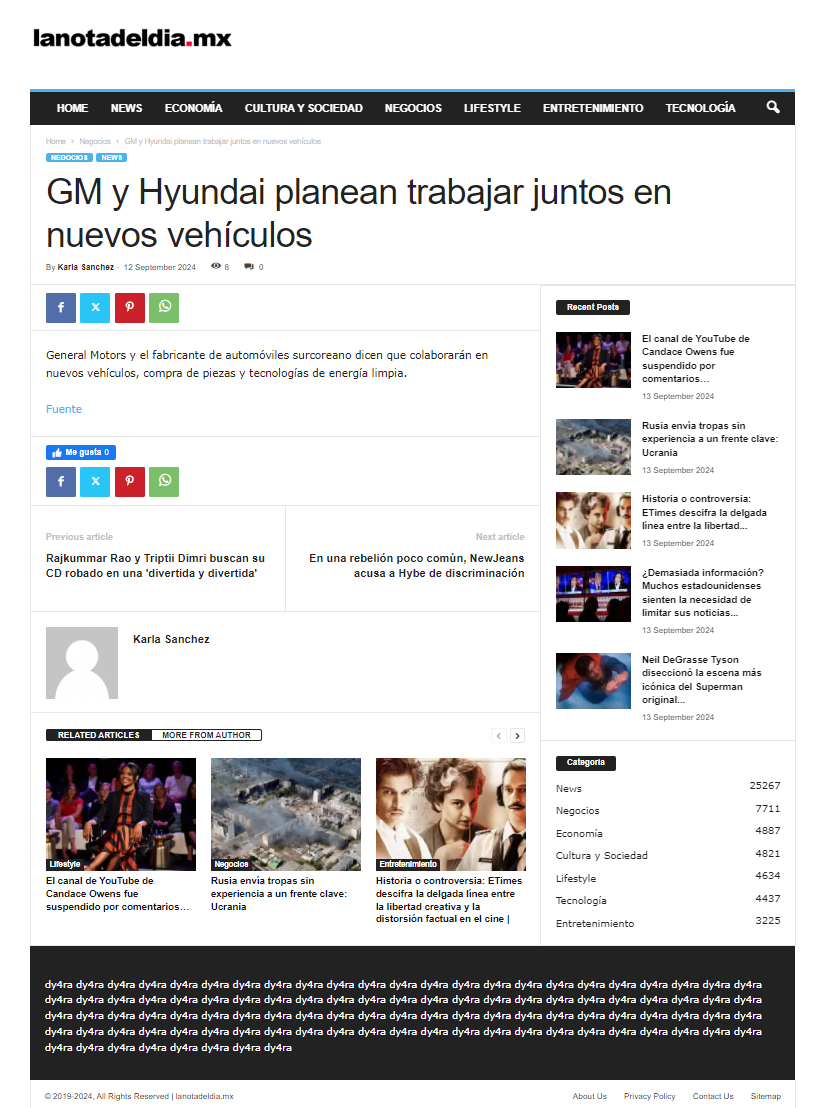Open About Us footer link
Screen dimensions: 830x1108
590,1096
